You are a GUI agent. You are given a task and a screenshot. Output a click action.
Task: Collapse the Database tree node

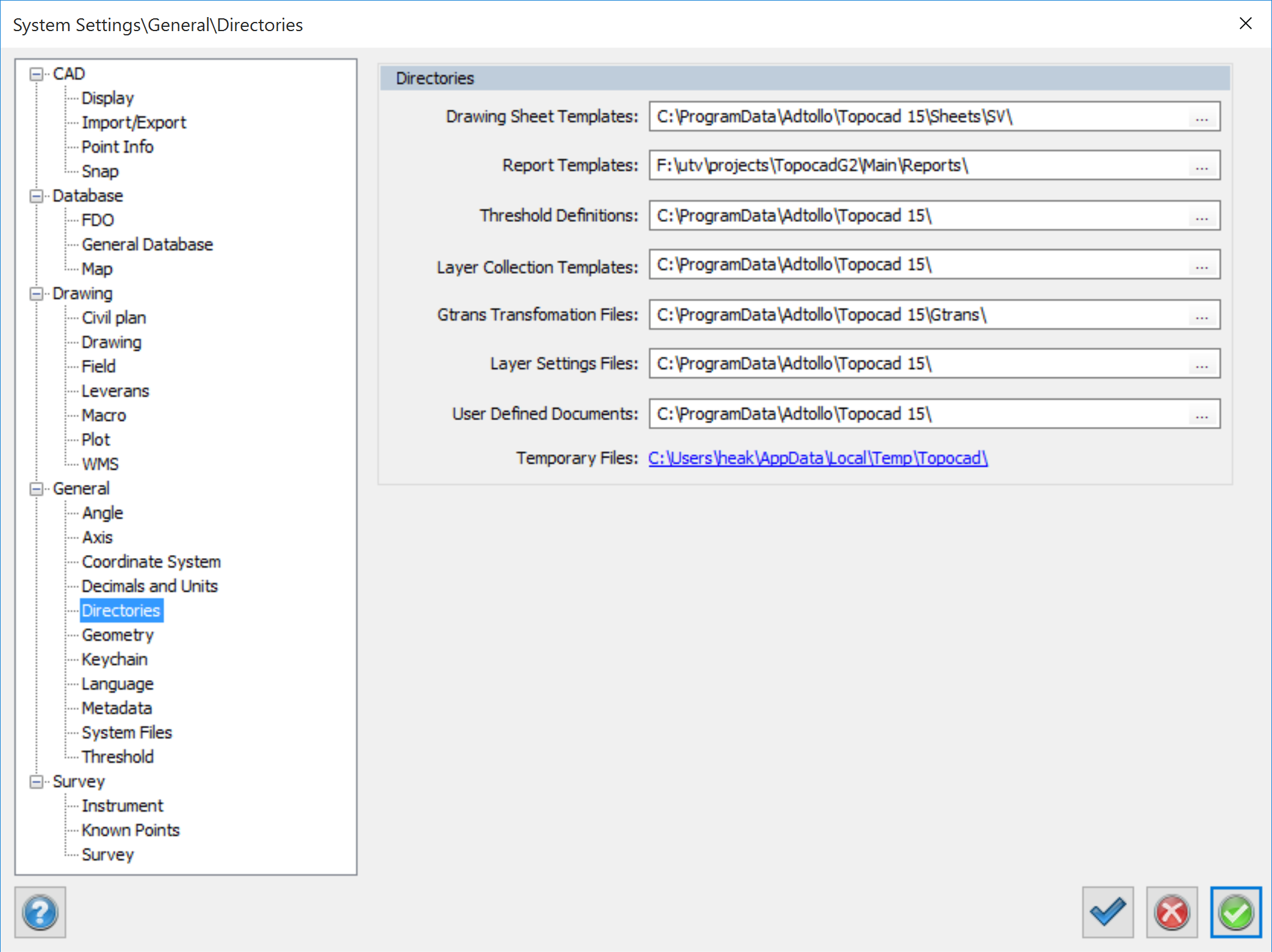point(37,196)
